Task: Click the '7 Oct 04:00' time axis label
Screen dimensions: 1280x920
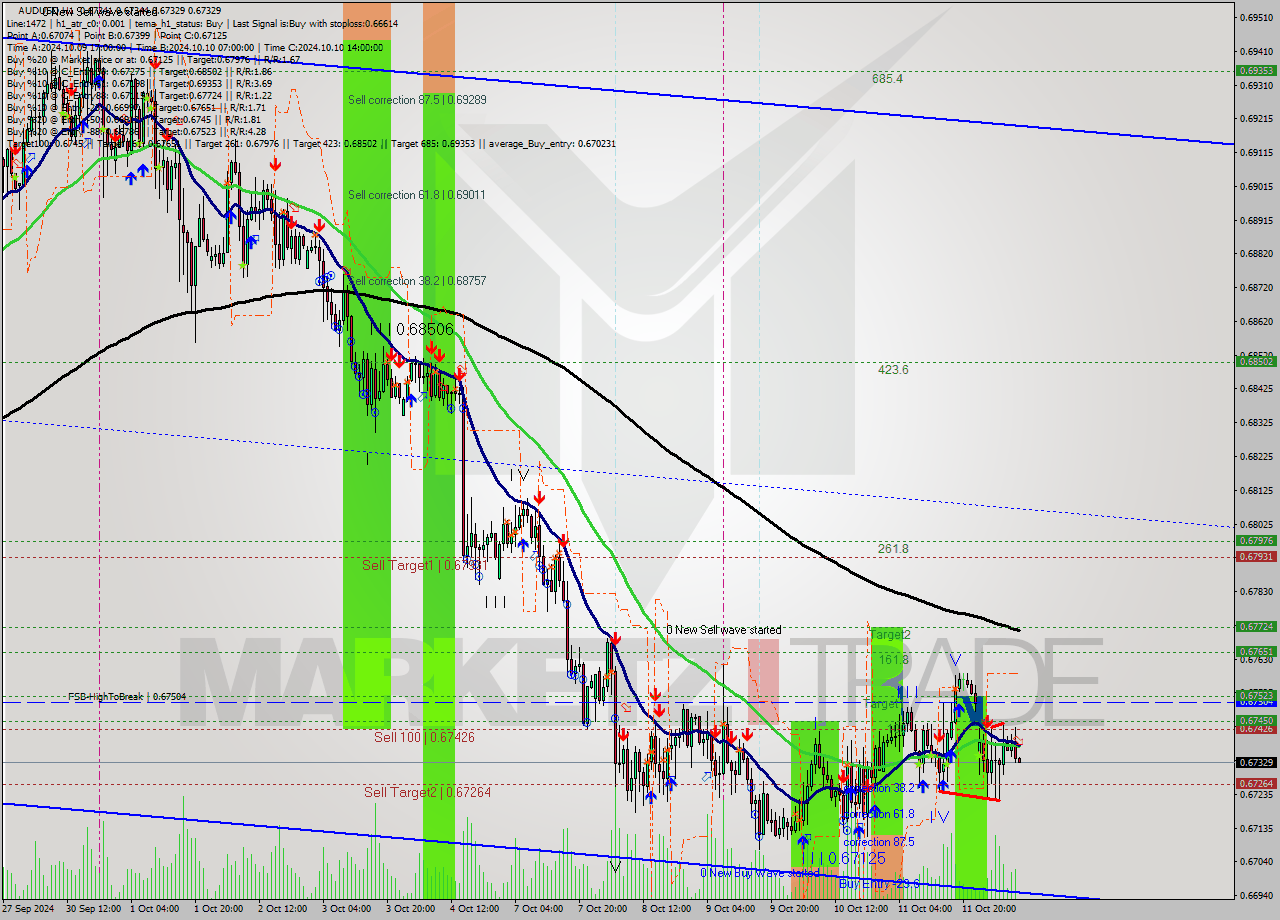Action: (541, 909)
